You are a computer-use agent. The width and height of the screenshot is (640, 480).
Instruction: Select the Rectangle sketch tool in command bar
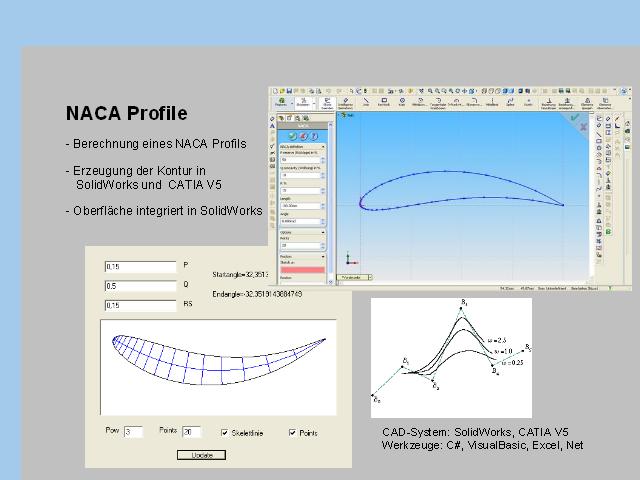coord(384,102)
